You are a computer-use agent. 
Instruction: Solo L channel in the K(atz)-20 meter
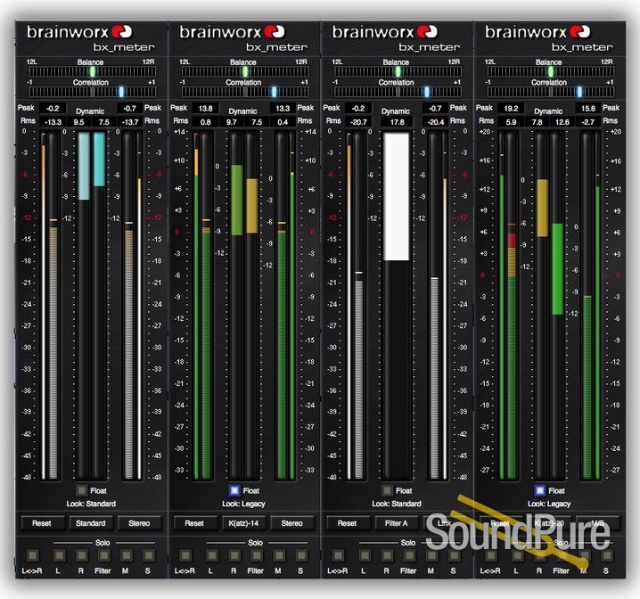tap(518, 555)
